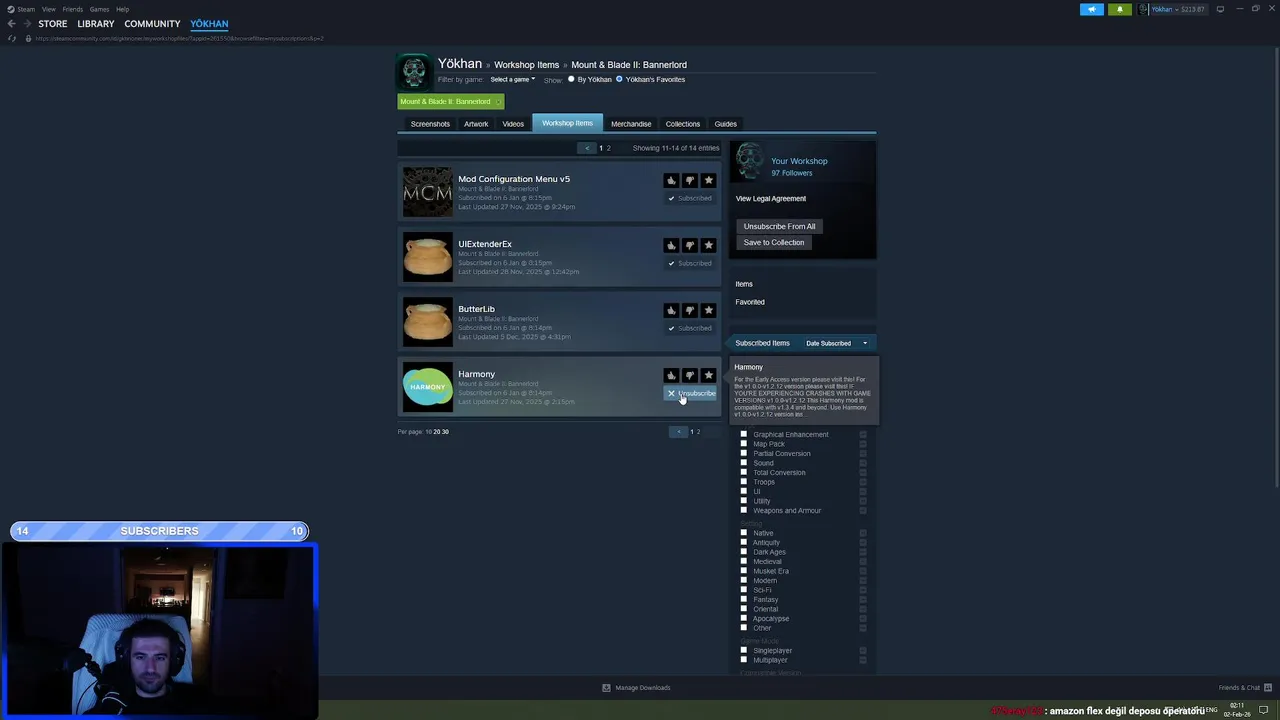Like the Harmony mod with thumbs up

[671, 375]
